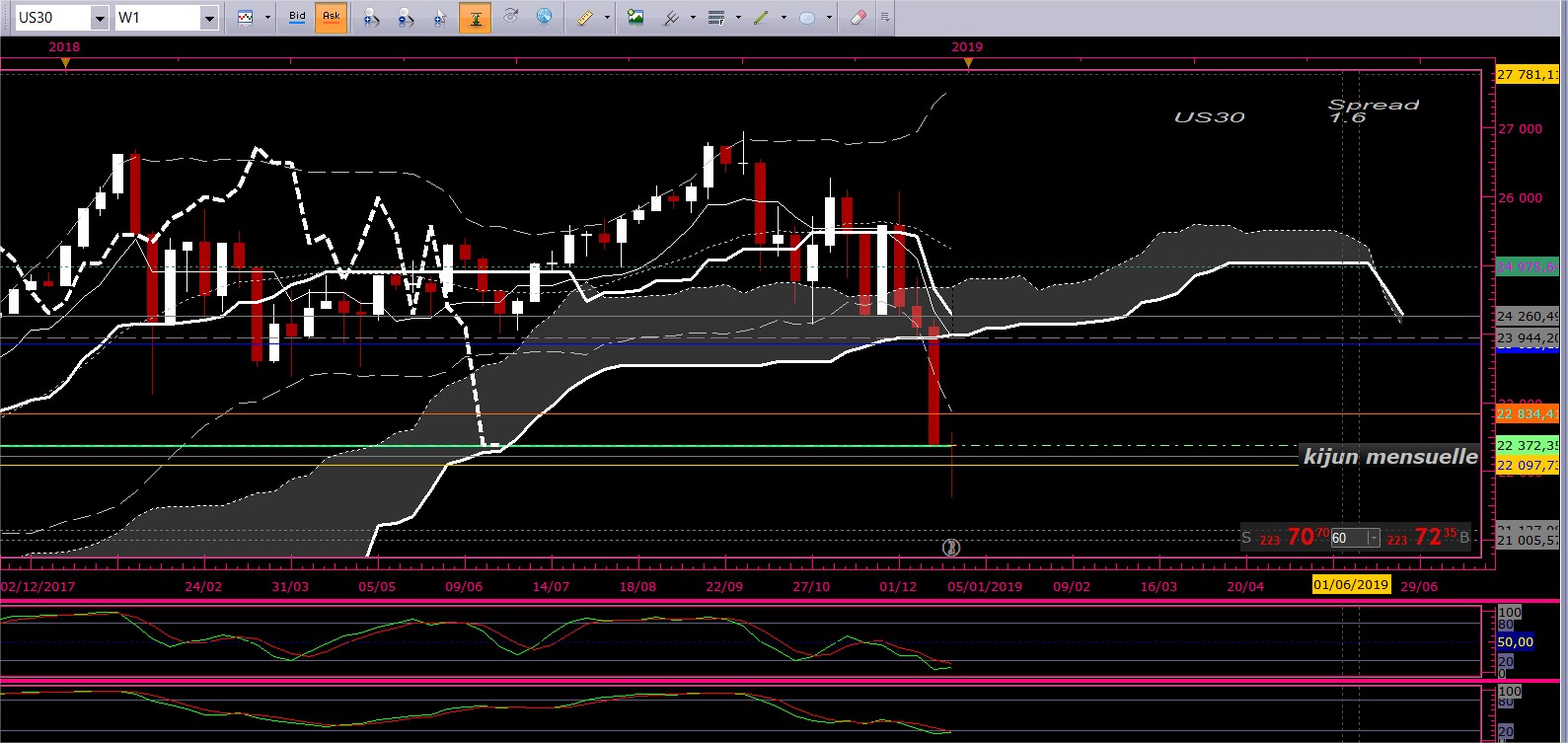Expand the pitchfork tool options arrow

pyautogui.click(x=693, y=18)
